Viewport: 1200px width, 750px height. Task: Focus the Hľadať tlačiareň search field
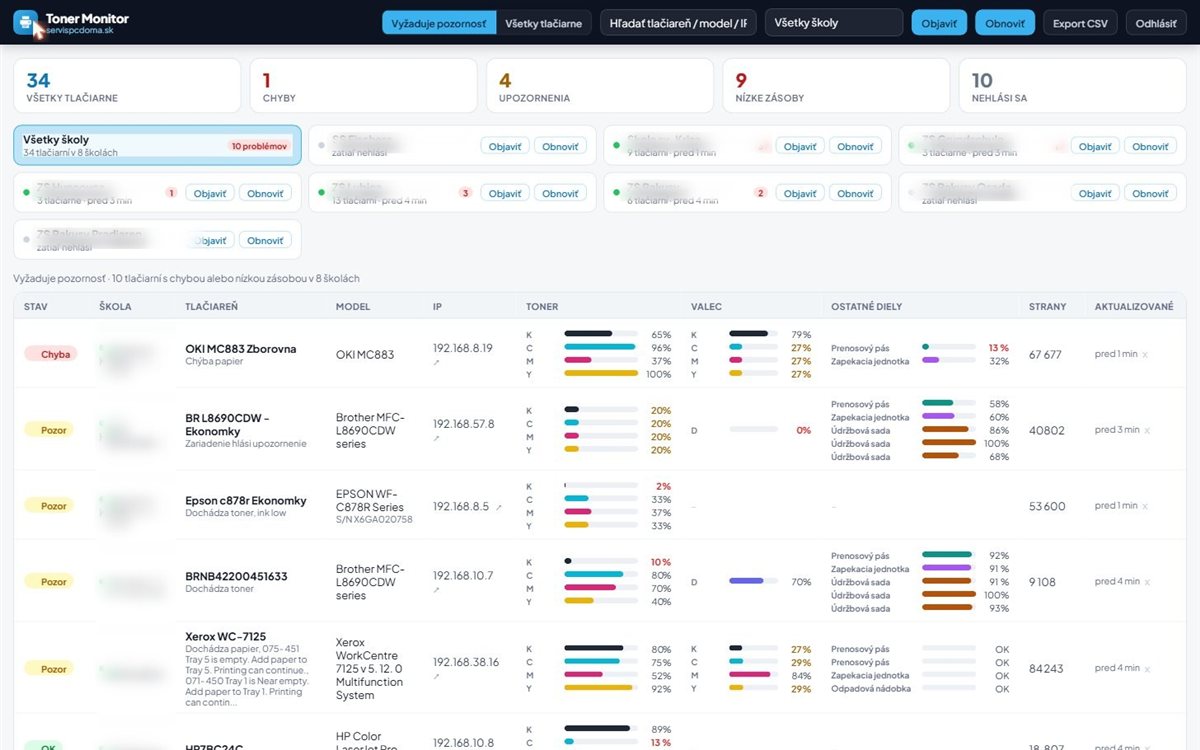click(678, 22)
